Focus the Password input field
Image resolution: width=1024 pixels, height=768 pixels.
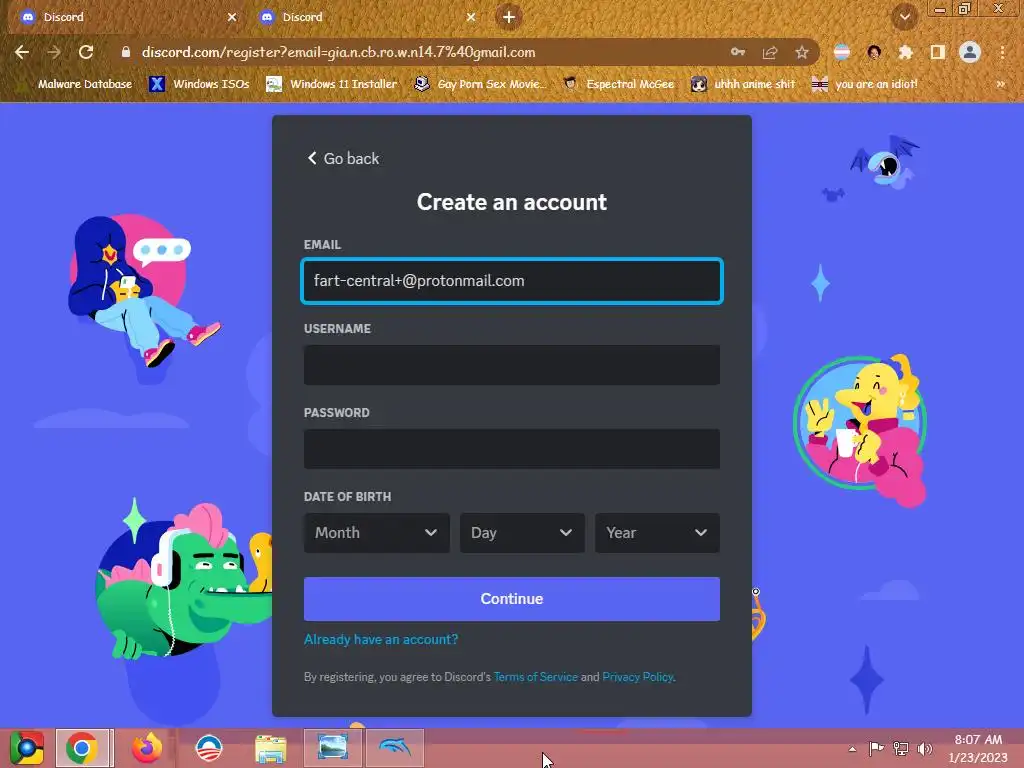(x=511, y=449)
